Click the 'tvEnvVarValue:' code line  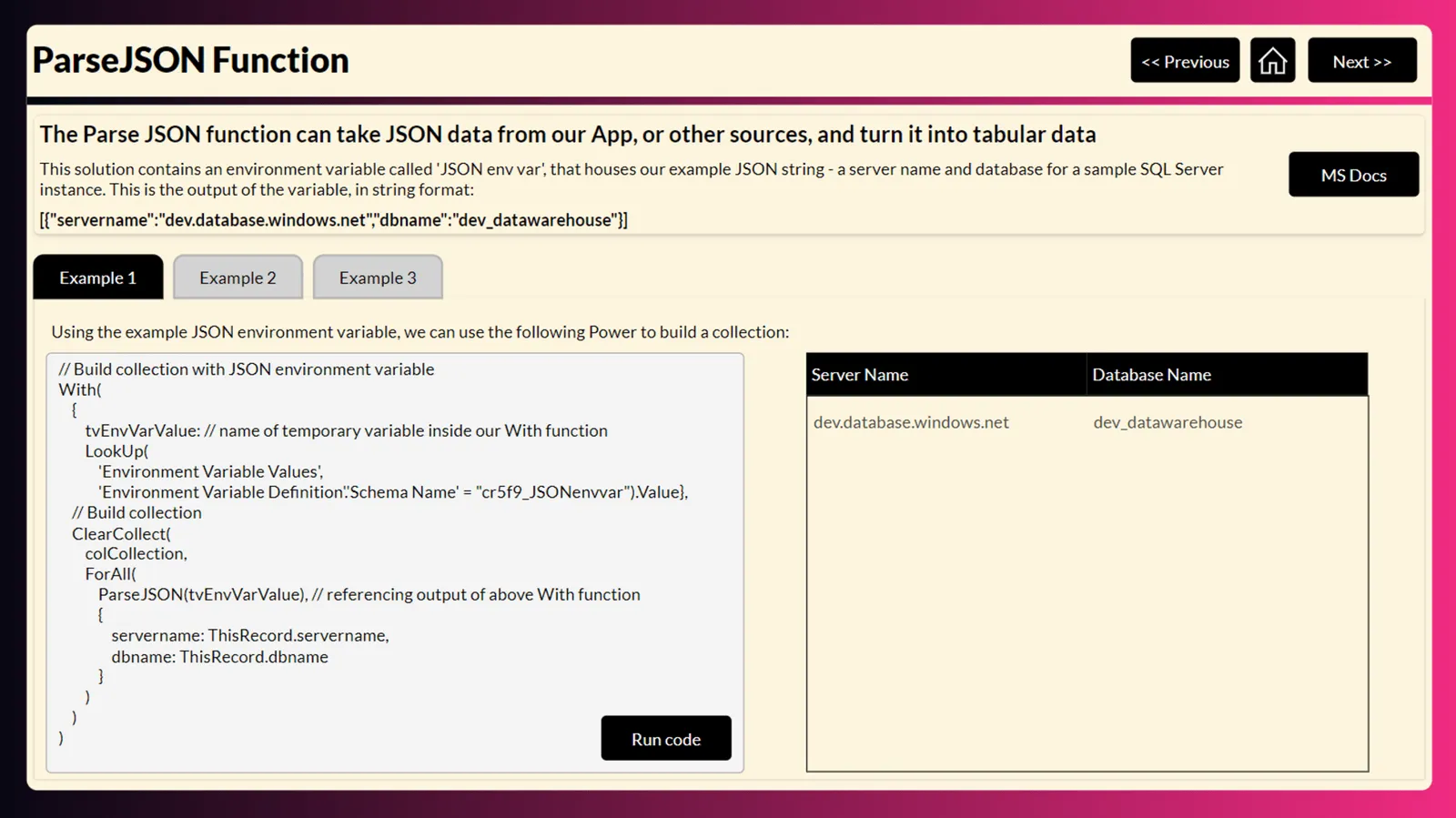tap(346, 430)
